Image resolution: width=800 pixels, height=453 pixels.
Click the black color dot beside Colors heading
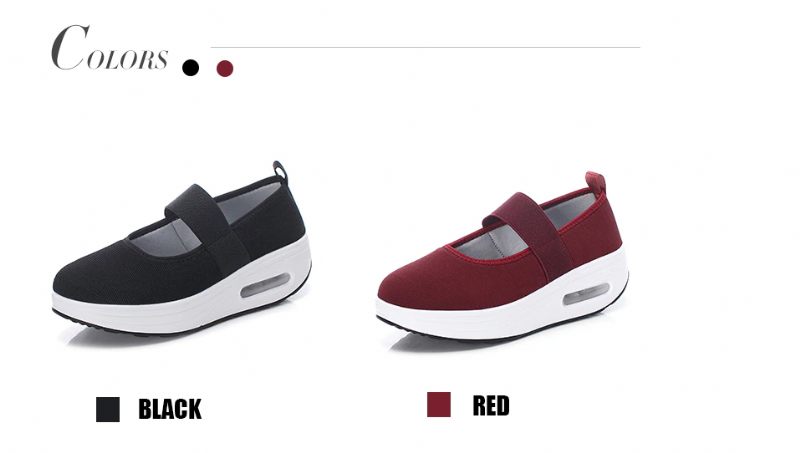(190, 67)
